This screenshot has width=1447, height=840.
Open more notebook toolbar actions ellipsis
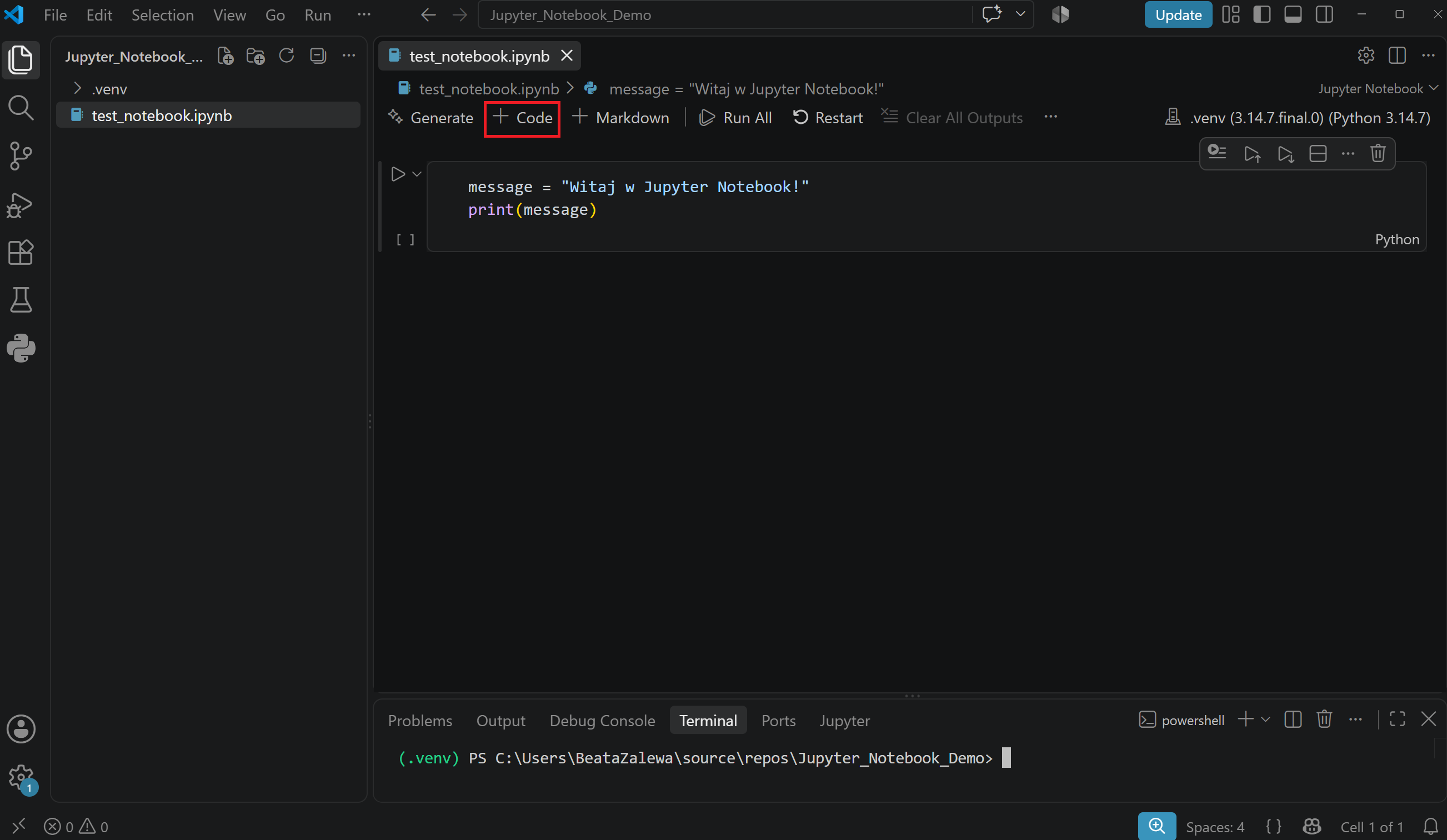coord(1050,117)
